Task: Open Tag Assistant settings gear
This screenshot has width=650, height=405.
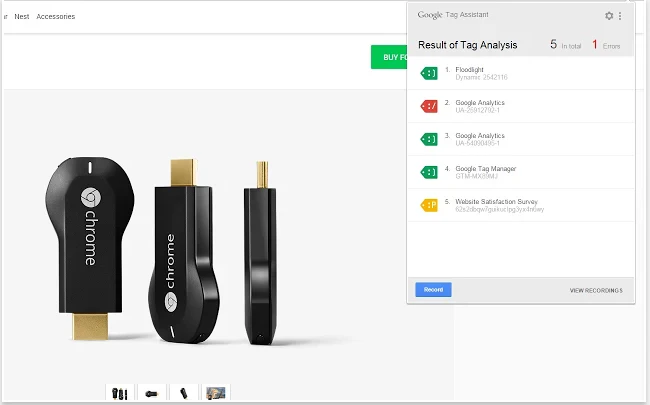Action: click(609, 16)
